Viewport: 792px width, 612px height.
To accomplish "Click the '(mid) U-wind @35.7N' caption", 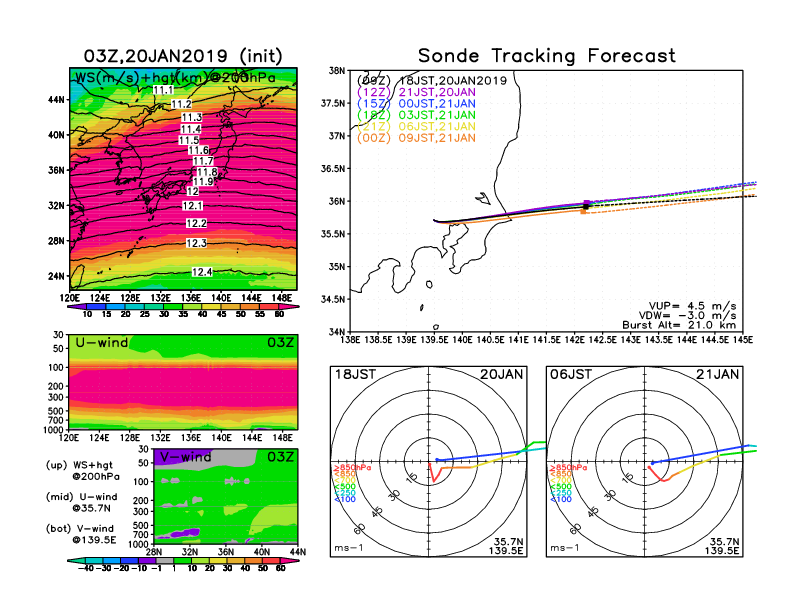I will point(81,502).
